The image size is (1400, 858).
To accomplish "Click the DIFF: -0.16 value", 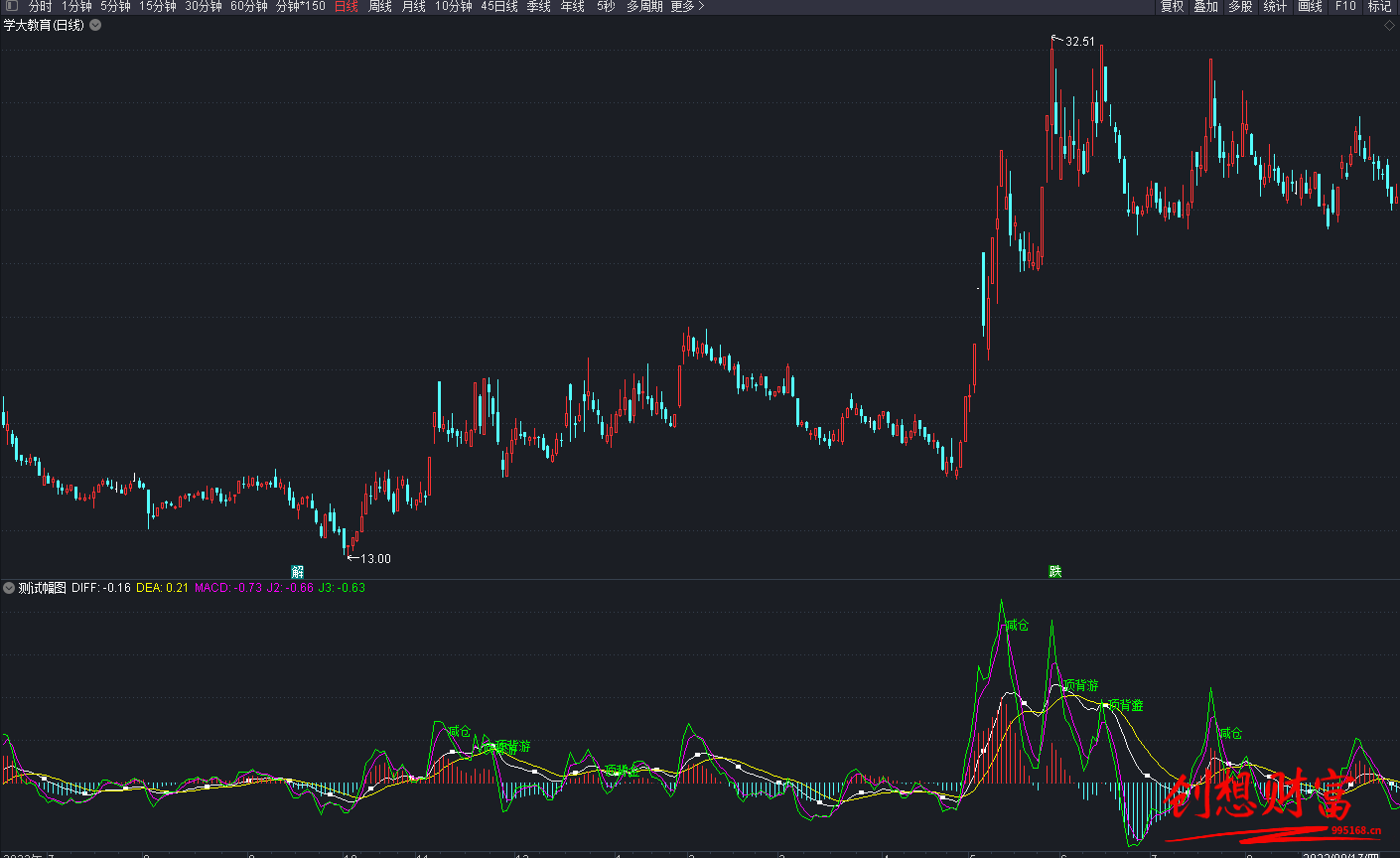I will click(101, 588).
